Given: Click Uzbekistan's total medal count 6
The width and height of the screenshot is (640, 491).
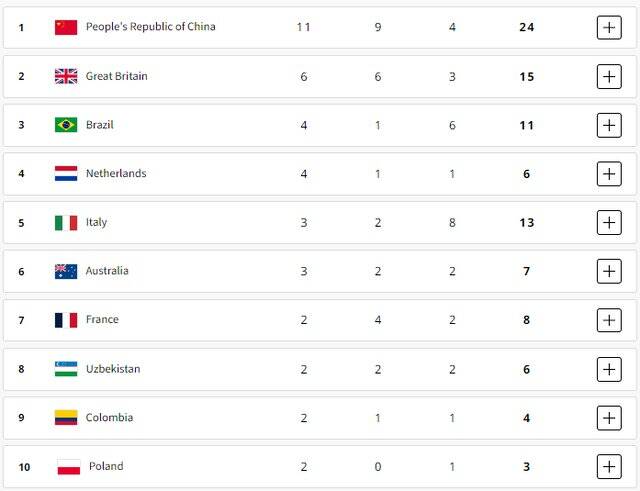Looking at the screenshot, I should tap(526, 369).
